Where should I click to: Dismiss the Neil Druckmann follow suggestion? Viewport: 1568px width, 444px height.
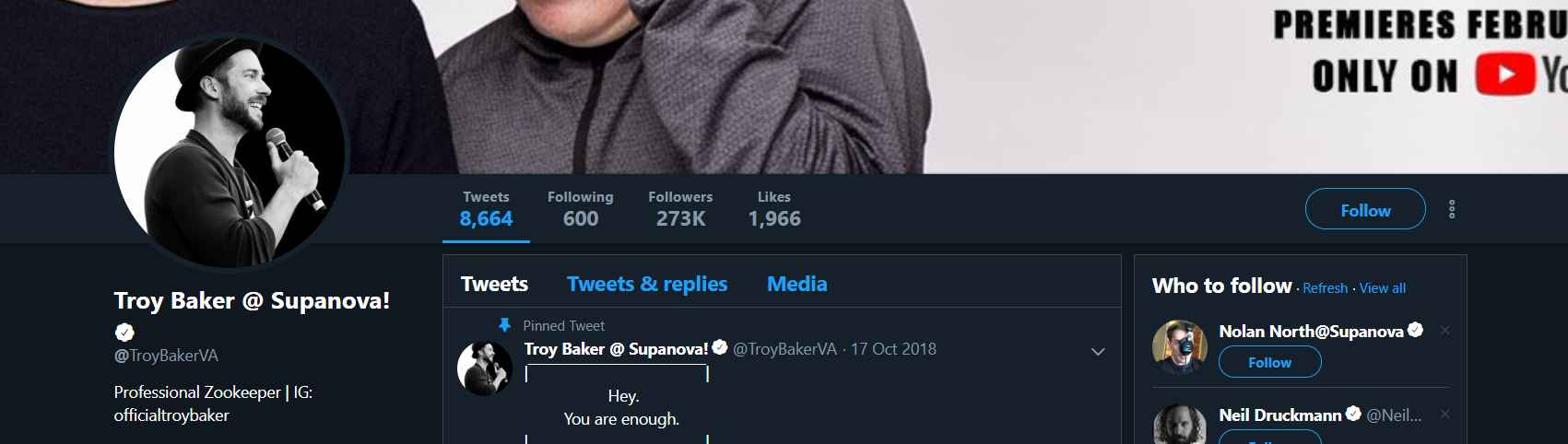[1444, 414]
